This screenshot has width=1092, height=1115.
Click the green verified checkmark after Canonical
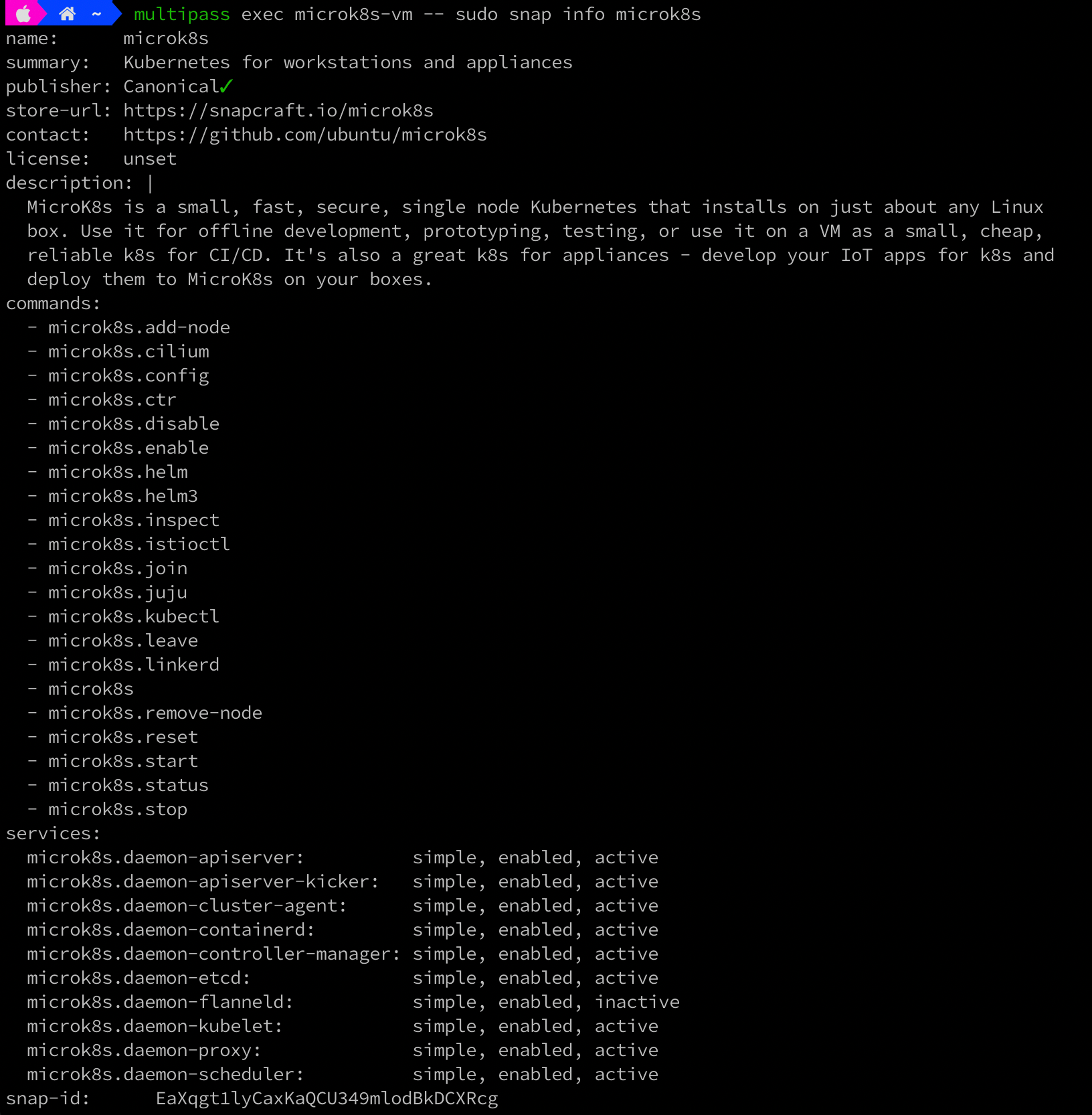(226, 86)
